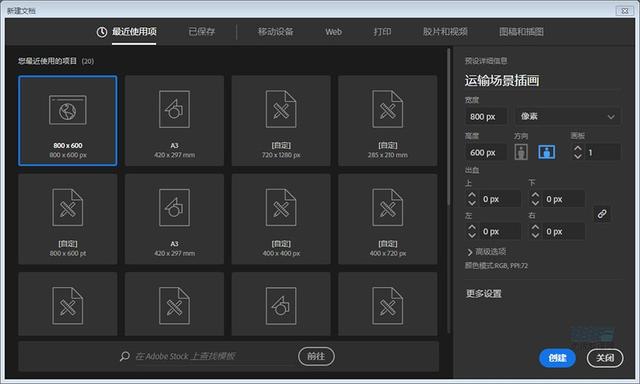The image size is (640, 384).
Task: Decrease the top bleed value
Action: click(x=472, y=203)
